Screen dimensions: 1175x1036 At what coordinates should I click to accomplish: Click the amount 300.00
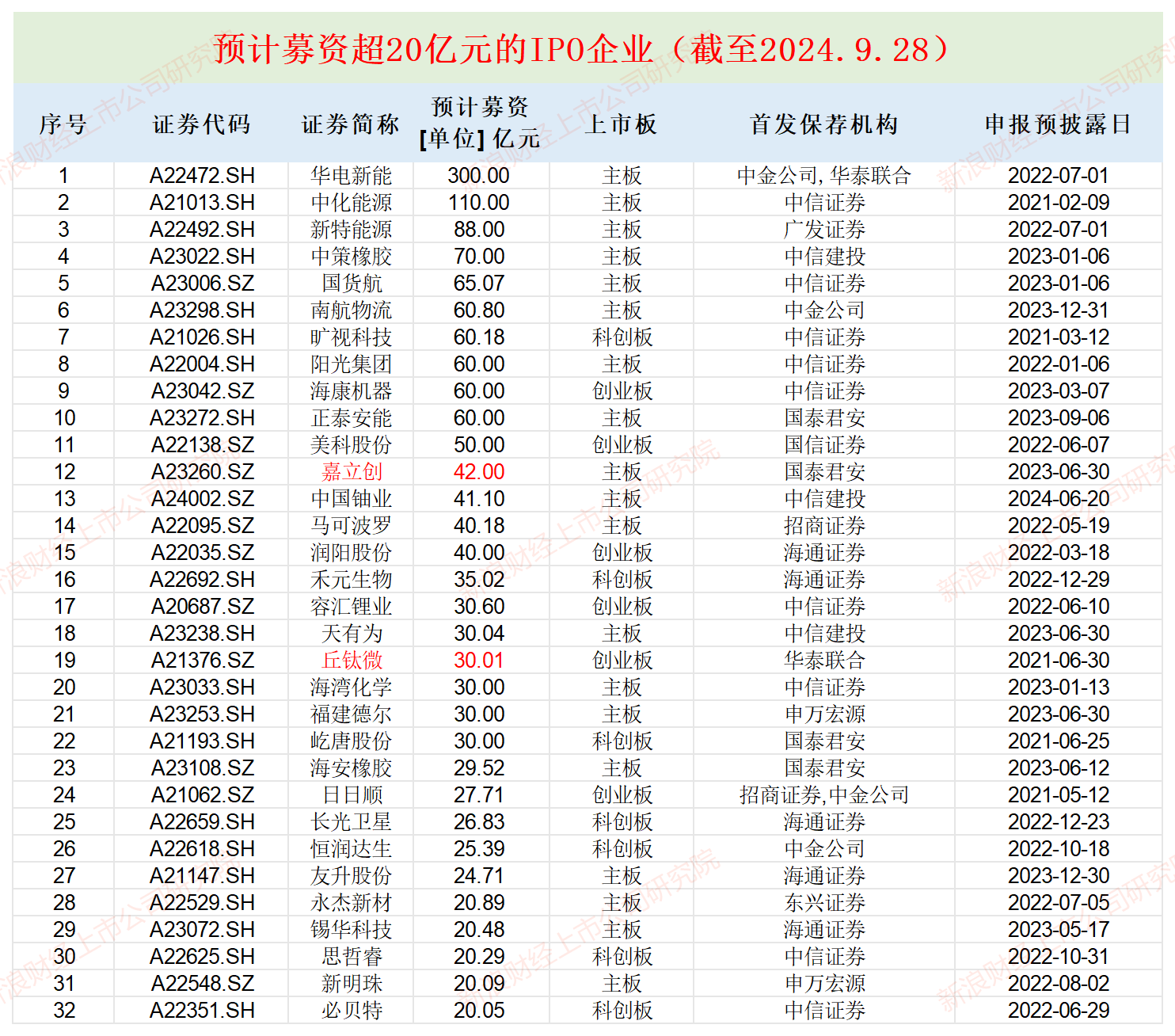point(479,176)
